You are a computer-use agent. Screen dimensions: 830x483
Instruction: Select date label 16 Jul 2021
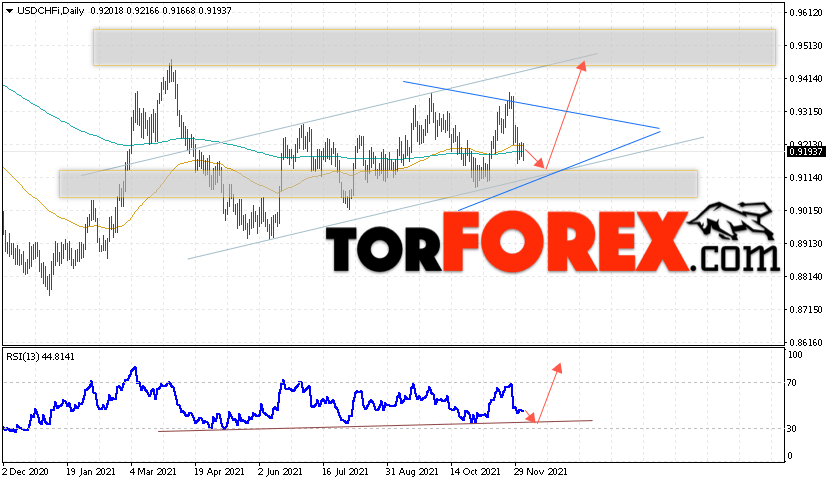pos(345,471)
